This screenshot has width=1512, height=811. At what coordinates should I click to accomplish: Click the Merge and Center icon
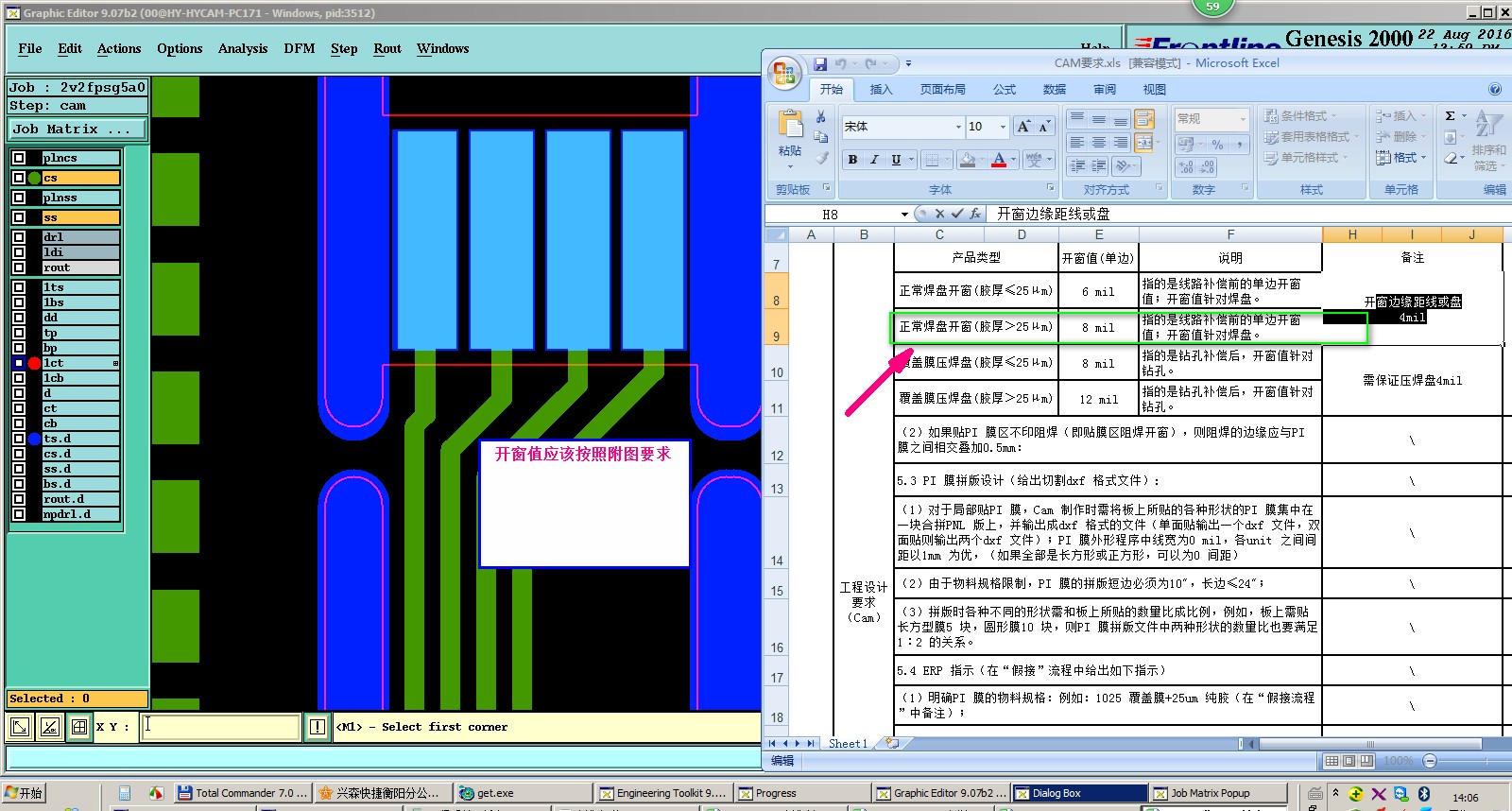(x=1144, y=143)
